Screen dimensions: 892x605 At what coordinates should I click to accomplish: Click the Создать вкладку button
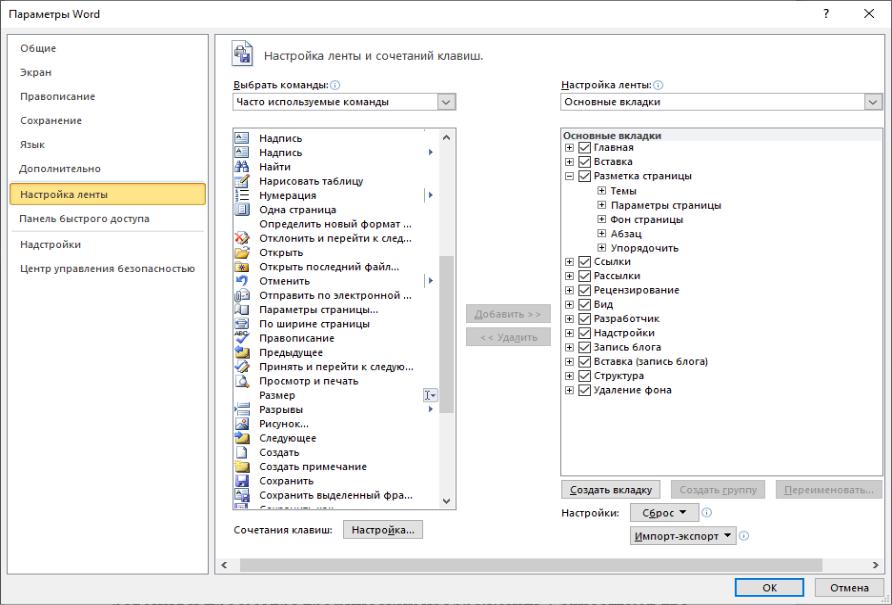click(611, 489)
